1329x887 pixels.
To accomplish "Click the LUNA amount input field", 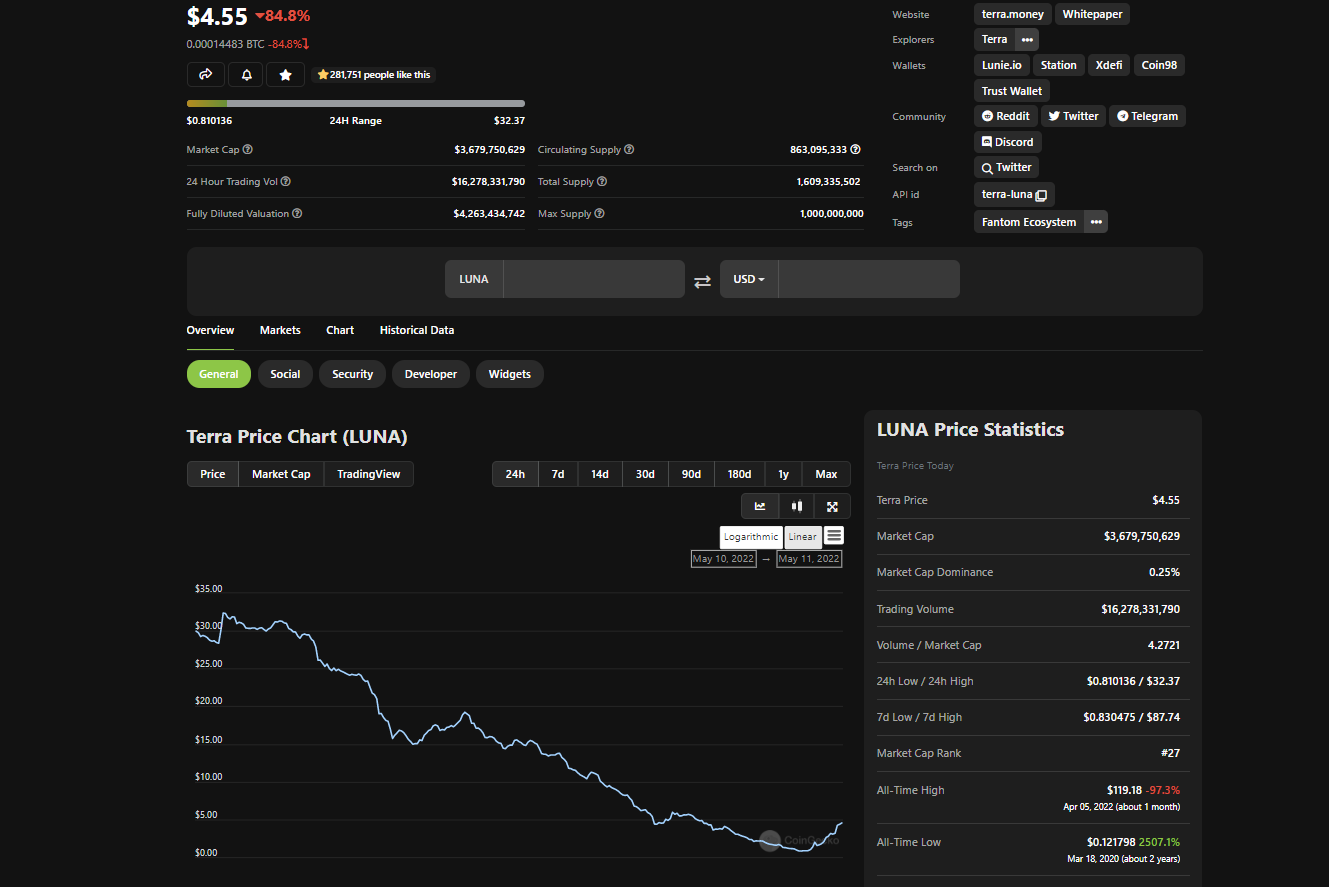I will pos(594,279).
